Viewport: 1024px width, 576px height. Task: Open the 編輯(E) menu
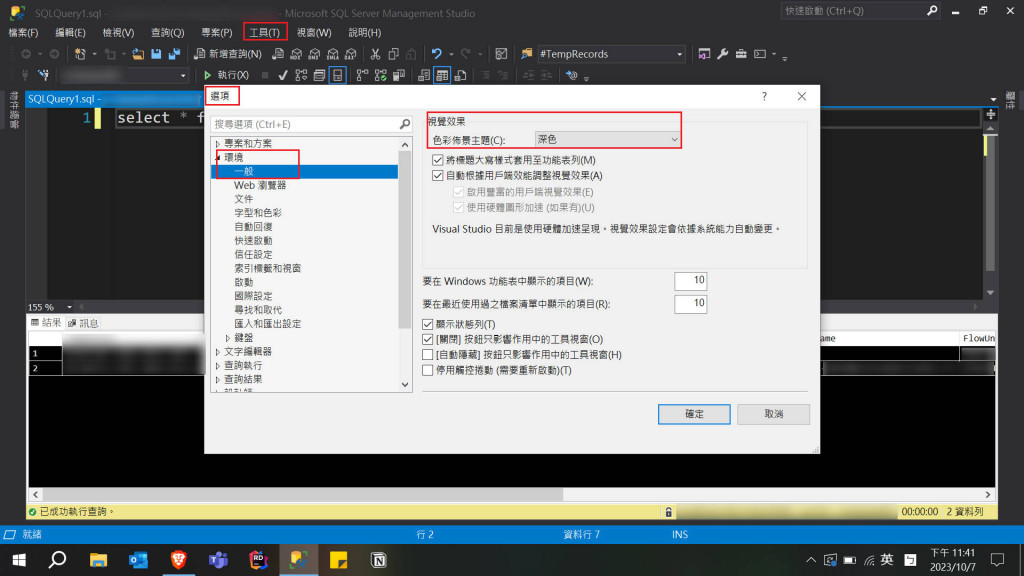70,32
